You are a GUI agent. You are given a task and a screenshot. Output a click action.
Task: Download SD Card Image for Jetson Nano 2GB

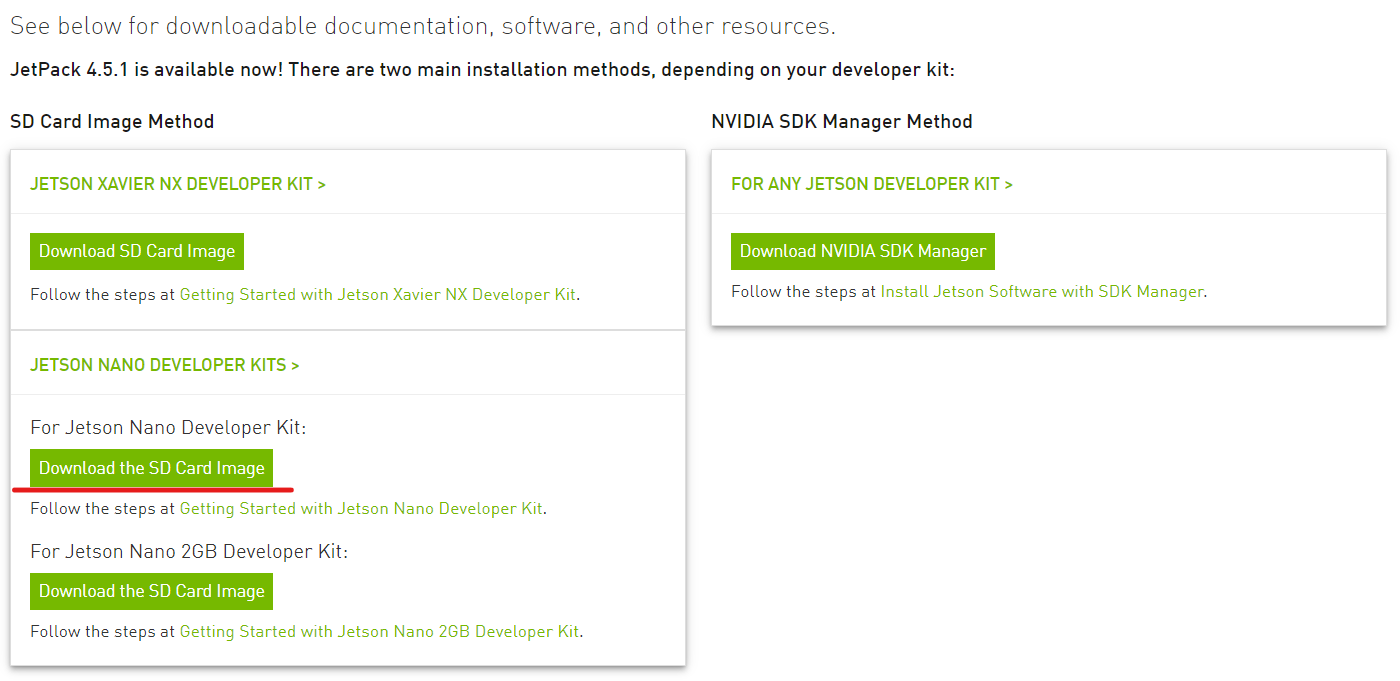[152, 591]
